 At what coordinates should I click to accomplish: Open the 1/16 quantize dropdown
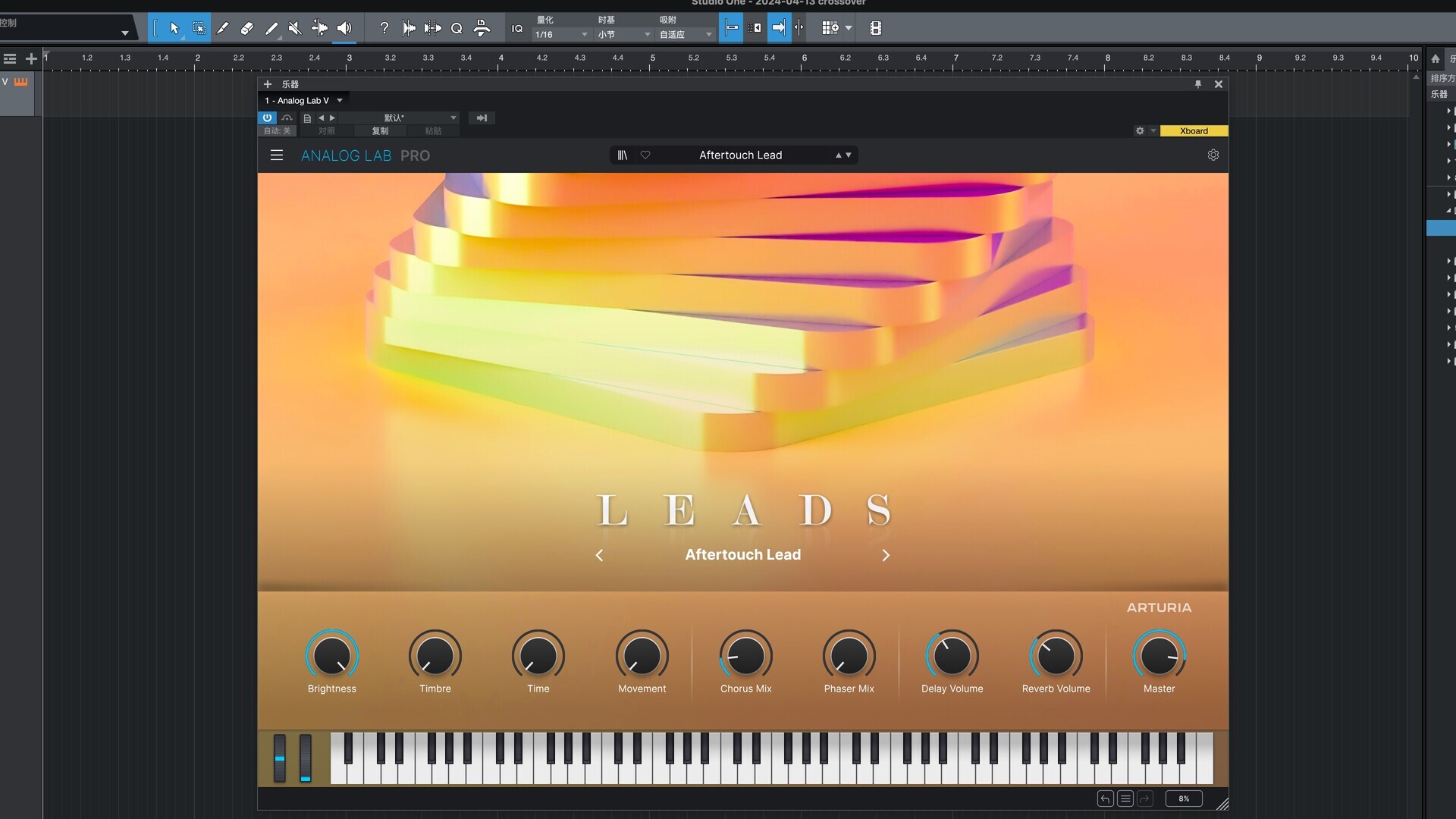[562, 35]
